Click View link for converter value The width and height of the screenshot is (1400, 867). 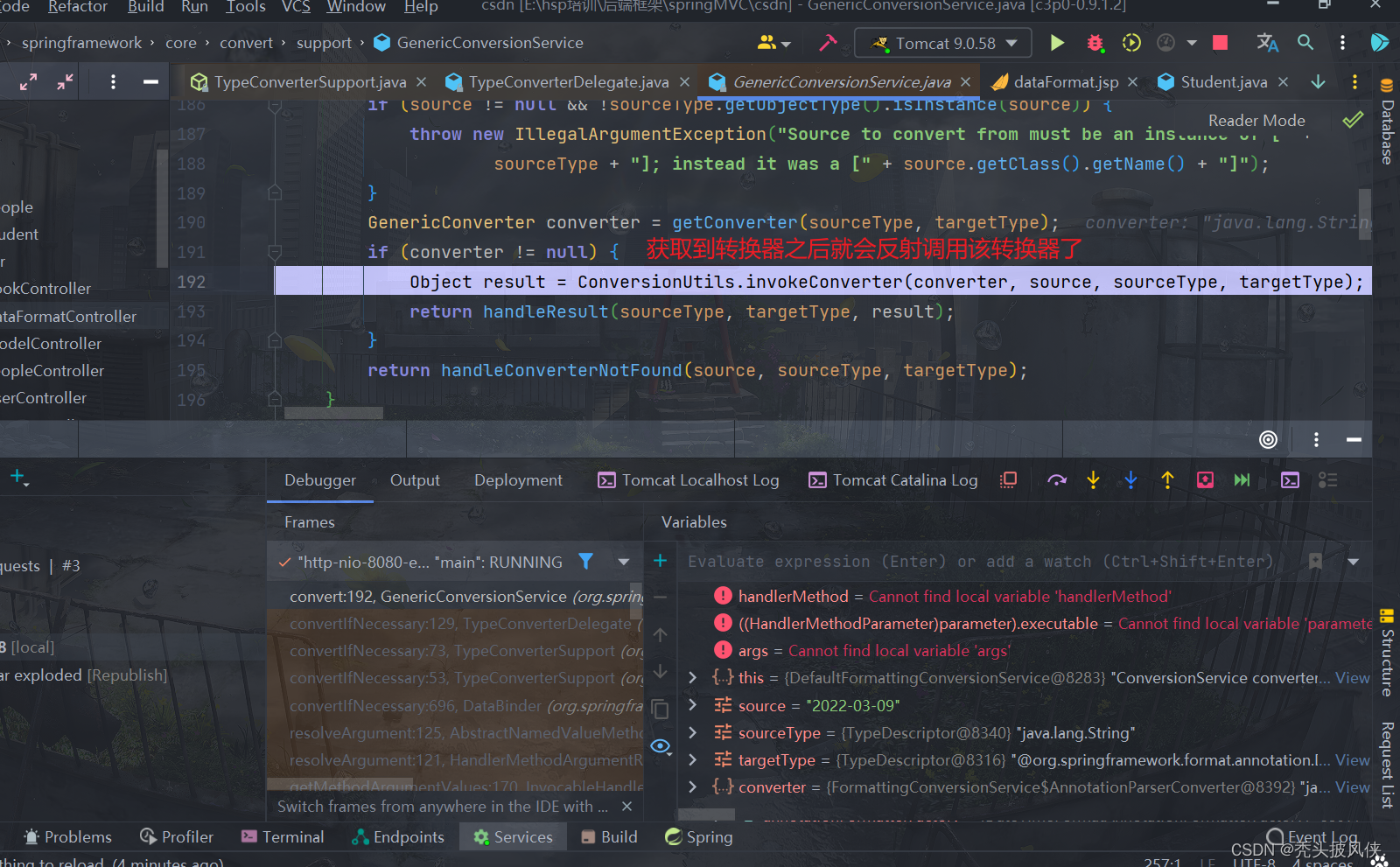coord(1352,787)
